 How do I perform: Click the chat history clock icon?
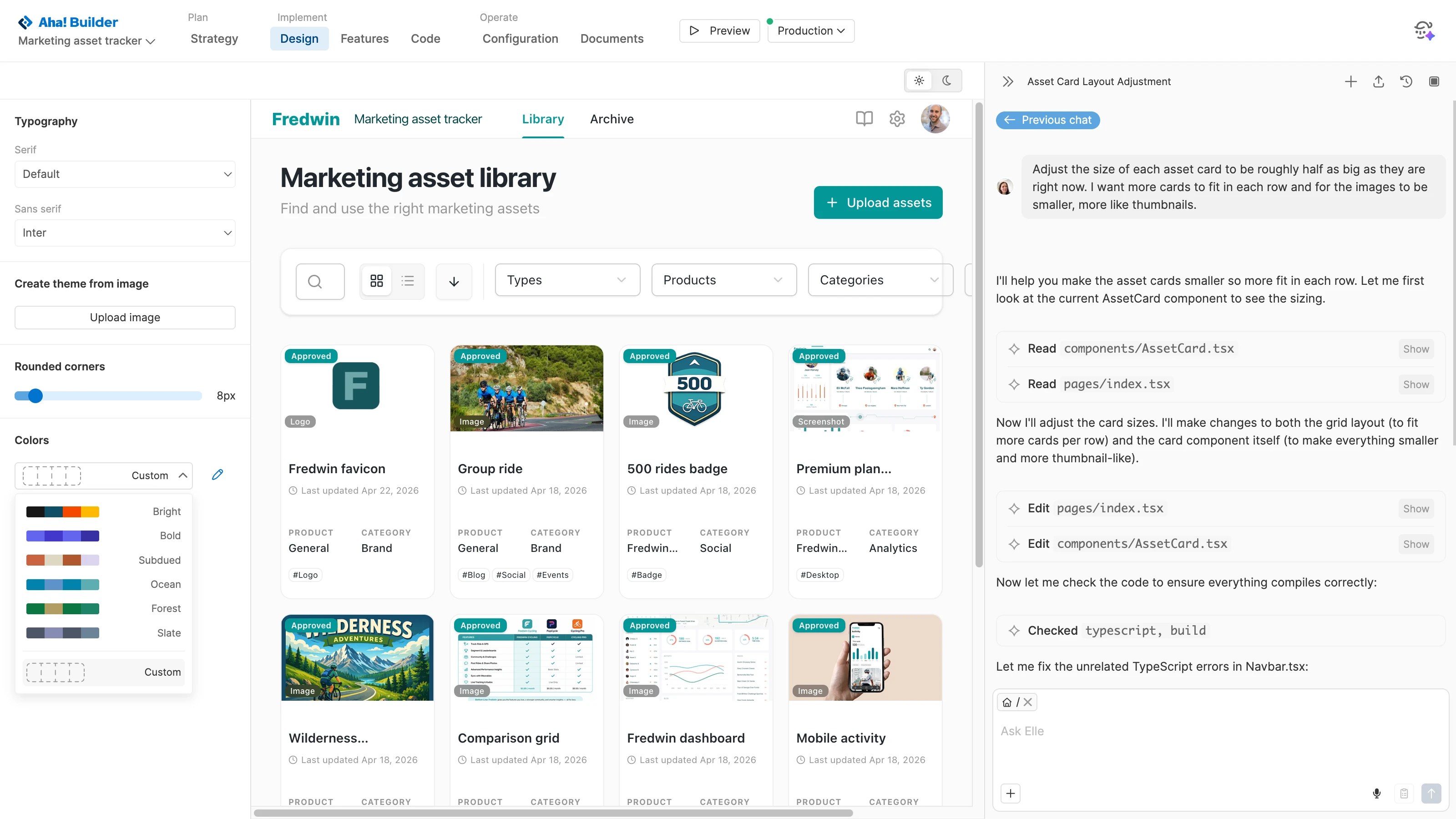(x=1405, y=81)
